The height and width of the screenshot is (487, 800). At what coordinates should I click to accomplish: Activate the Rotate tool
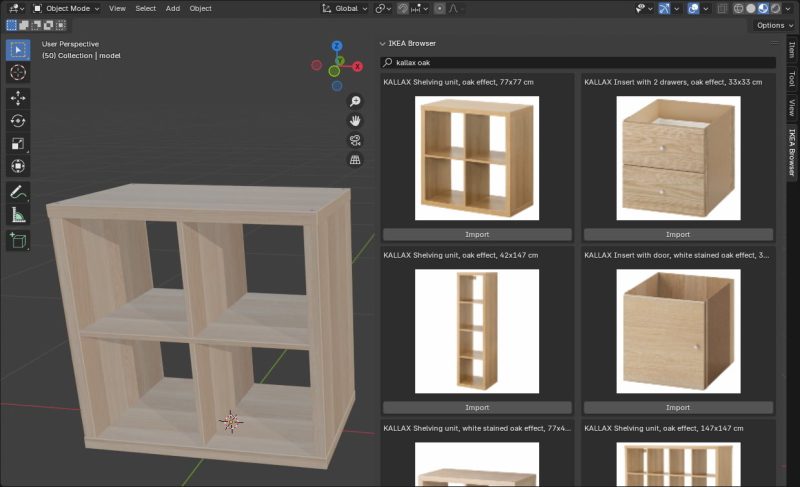[x=18, y=121]
